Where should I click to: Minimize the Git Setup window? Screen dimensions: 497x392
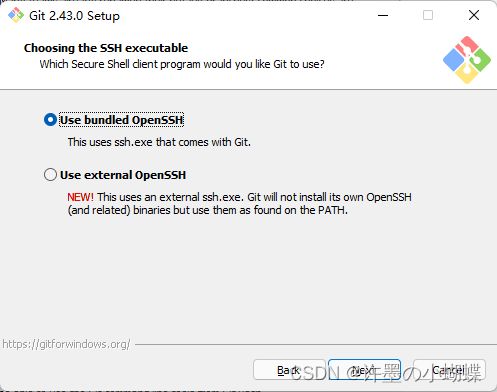pos(383,15)
